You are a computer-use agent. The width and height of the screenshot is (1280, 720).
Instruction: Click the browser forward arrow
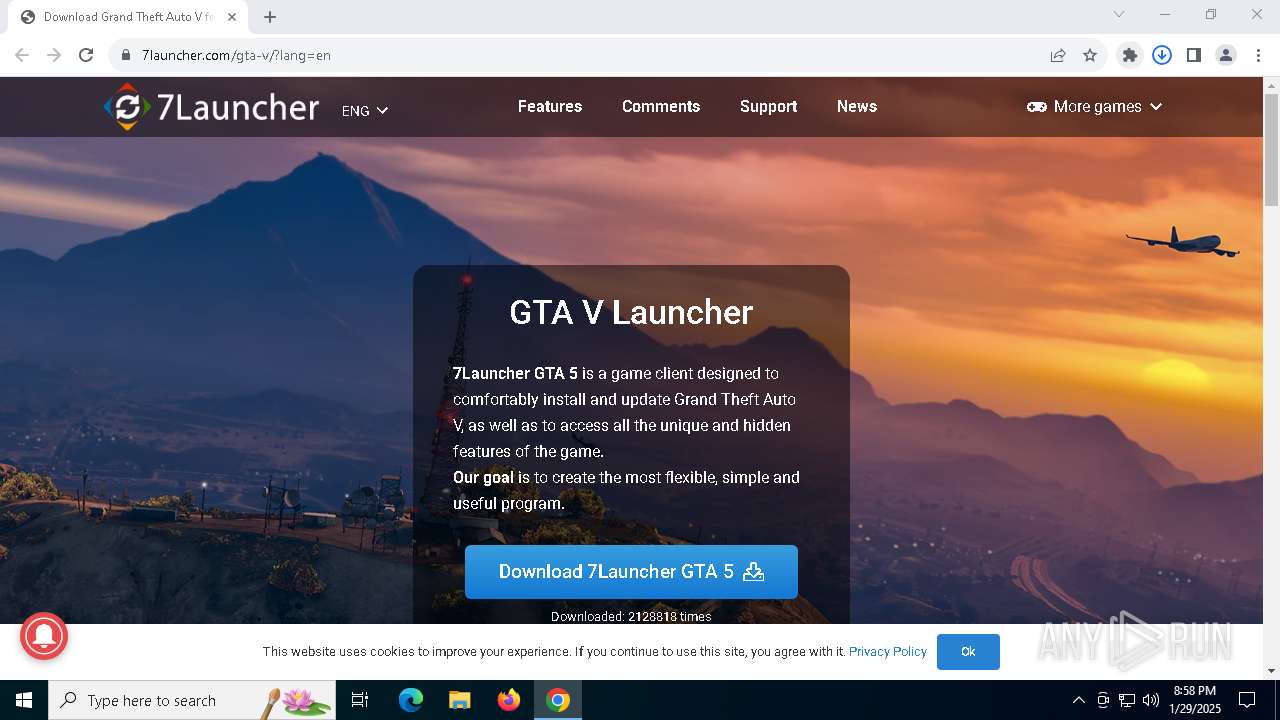point(54,55)
